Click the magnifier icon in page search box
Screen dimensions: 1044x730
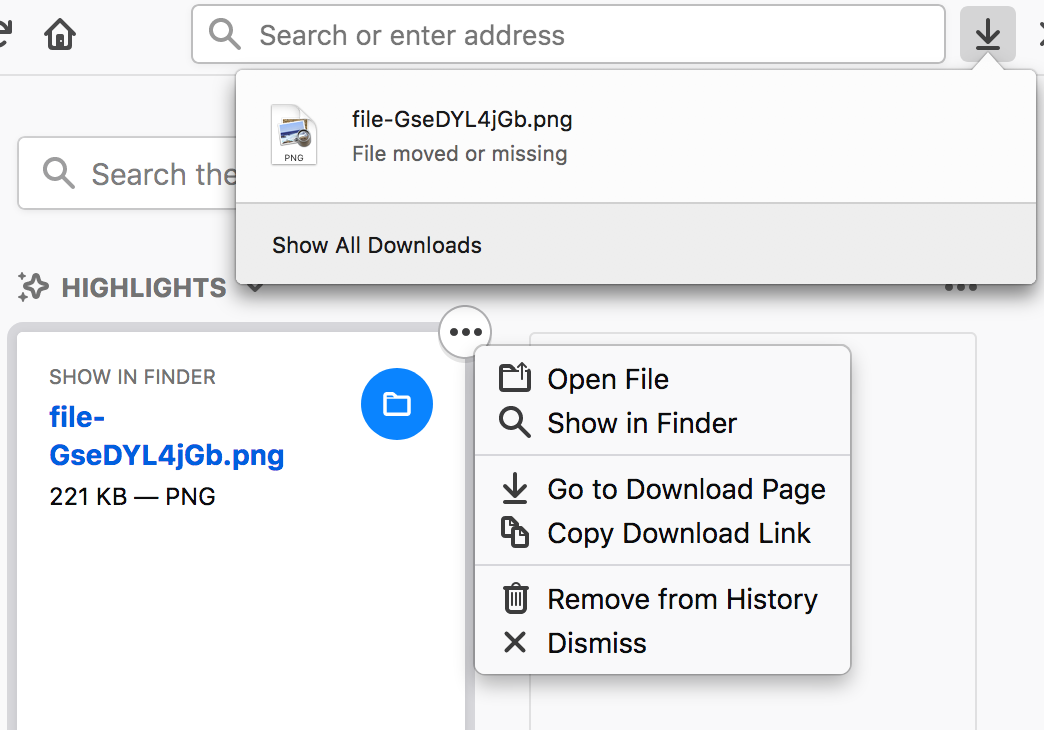(59, 173)
